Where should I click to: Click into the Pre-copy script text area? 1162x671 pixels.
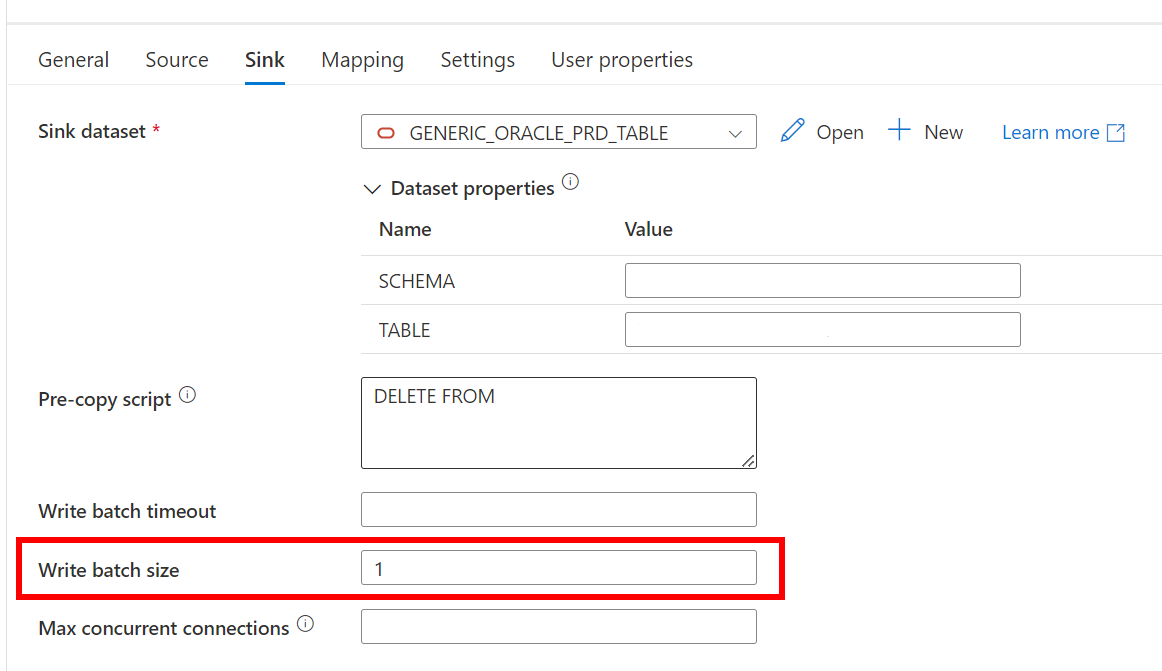559,423
